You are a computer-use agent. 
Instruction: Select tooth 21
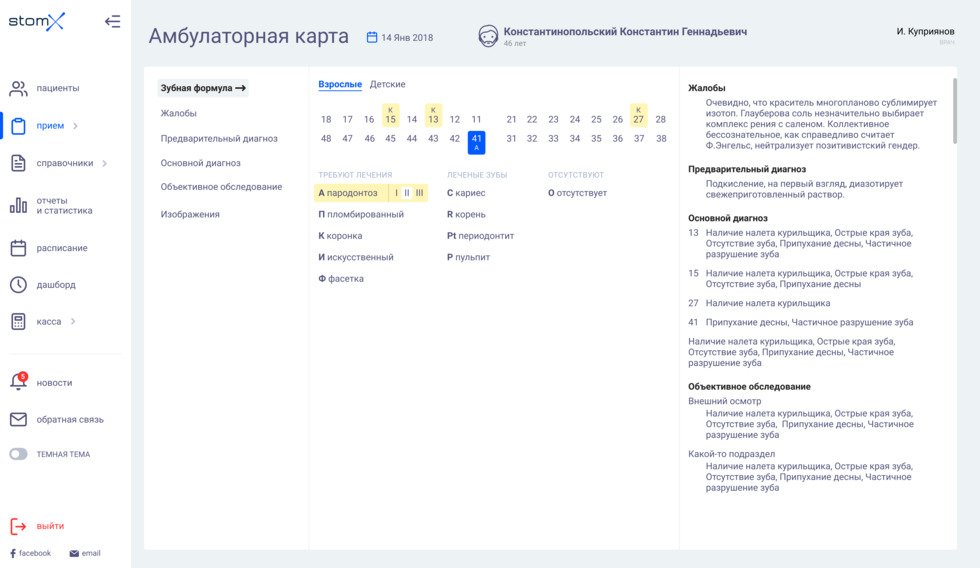pyautogui.click(x=511, y=119)
